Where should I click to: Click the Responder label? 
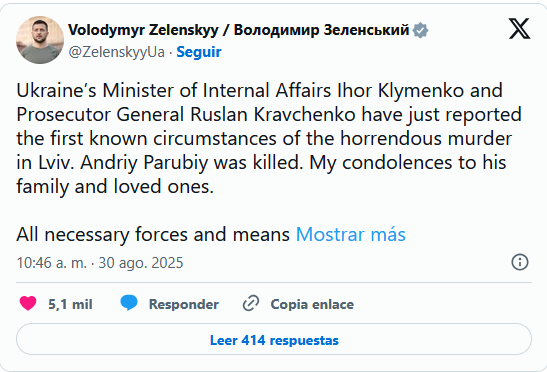click(184, 304)
